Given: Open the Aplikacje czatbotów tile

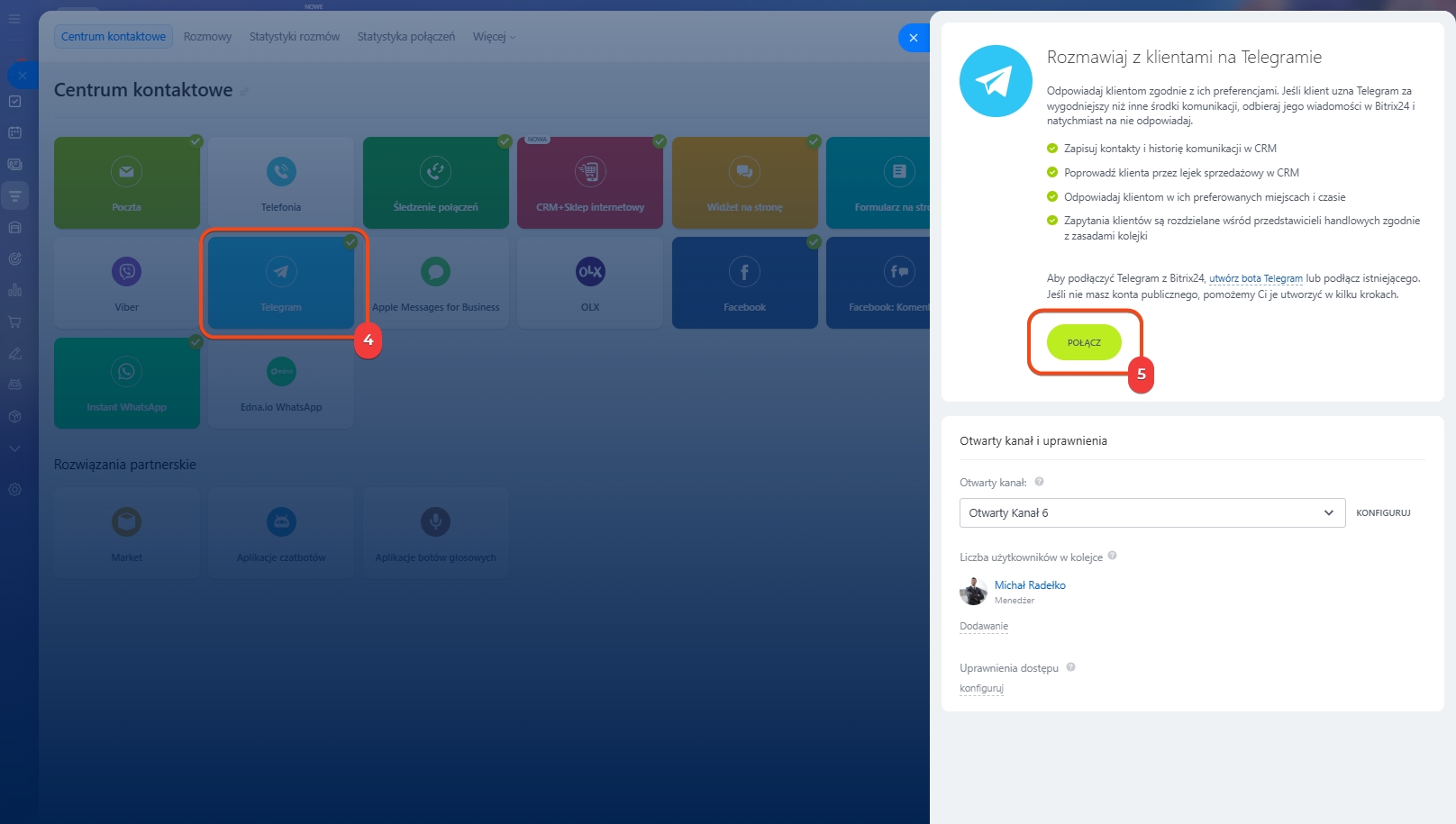Looking at the screenshot, I should tap(281, 533).
